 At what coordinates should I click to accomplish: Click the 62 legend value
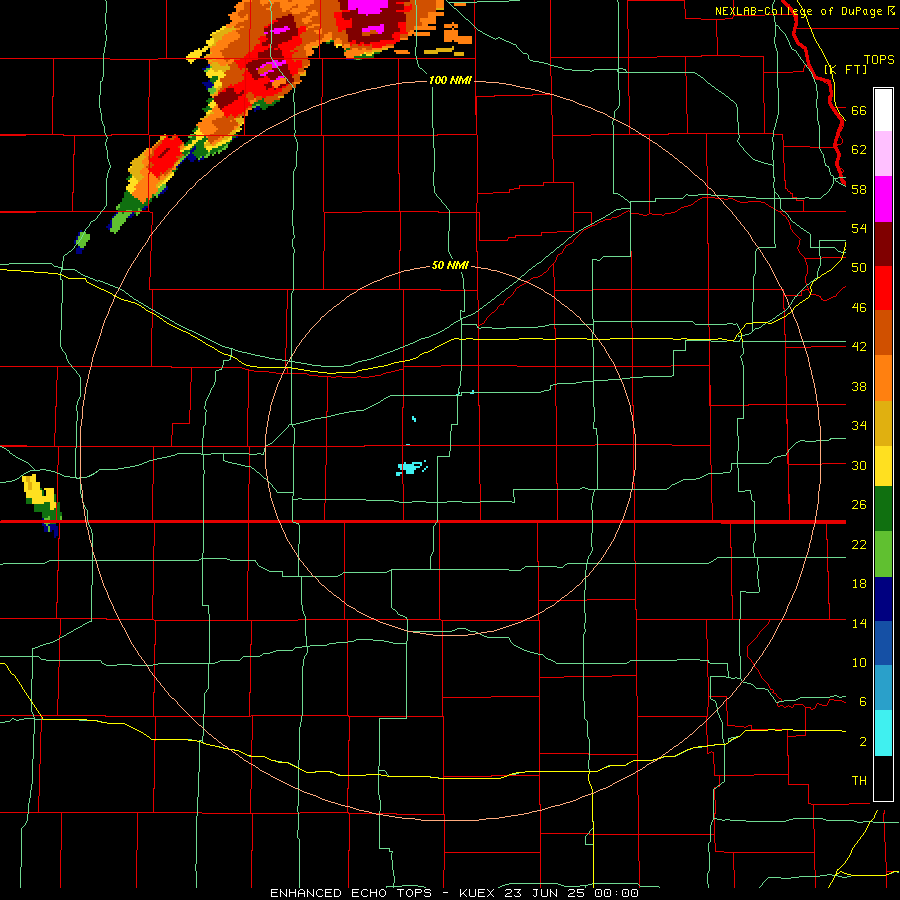[859, 150]
